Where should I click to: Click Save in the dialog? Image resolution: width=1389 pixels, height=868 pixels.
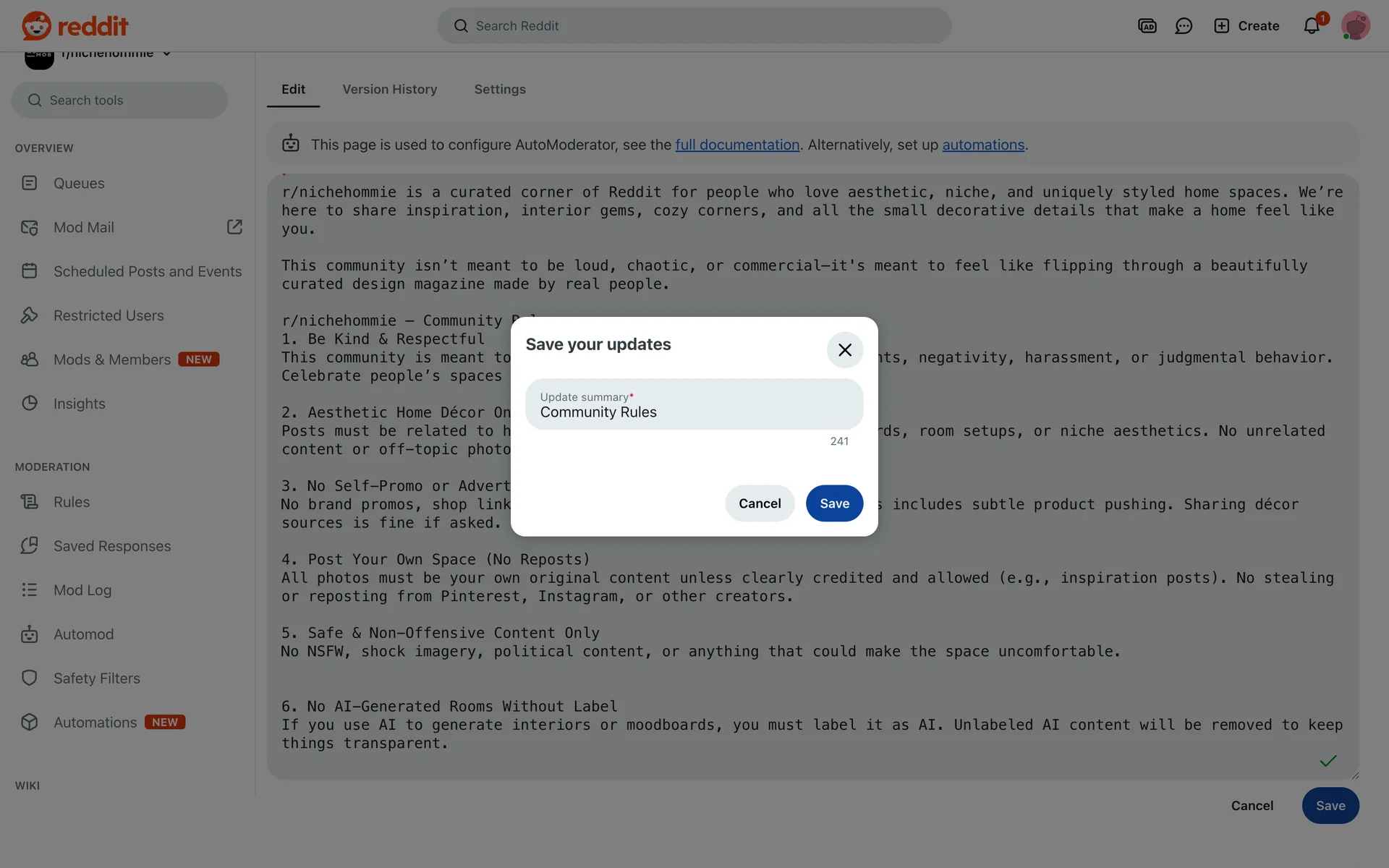[834, 503]
